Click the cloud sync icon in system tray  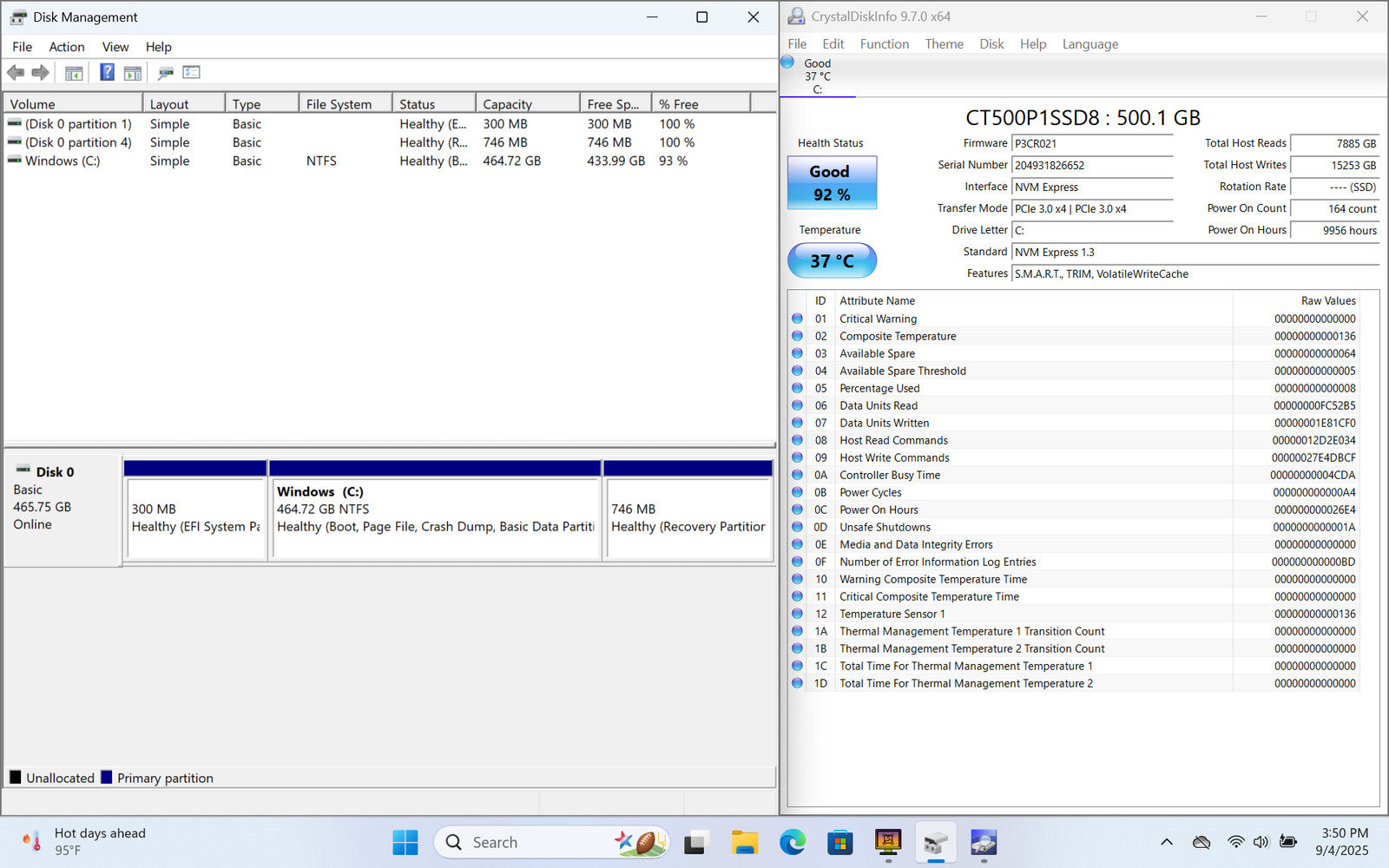(1201, 842)
